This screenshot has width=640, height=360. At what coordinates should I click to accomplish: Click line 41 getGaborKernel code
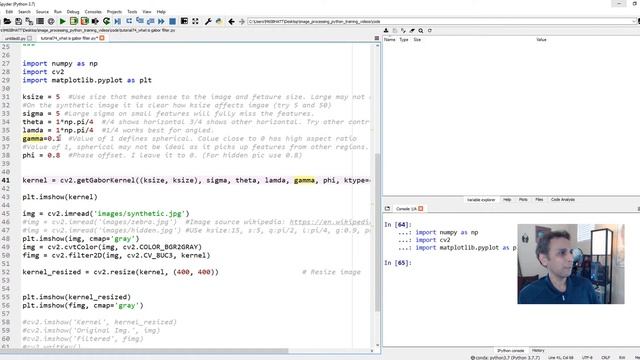[x=196, y=180]
